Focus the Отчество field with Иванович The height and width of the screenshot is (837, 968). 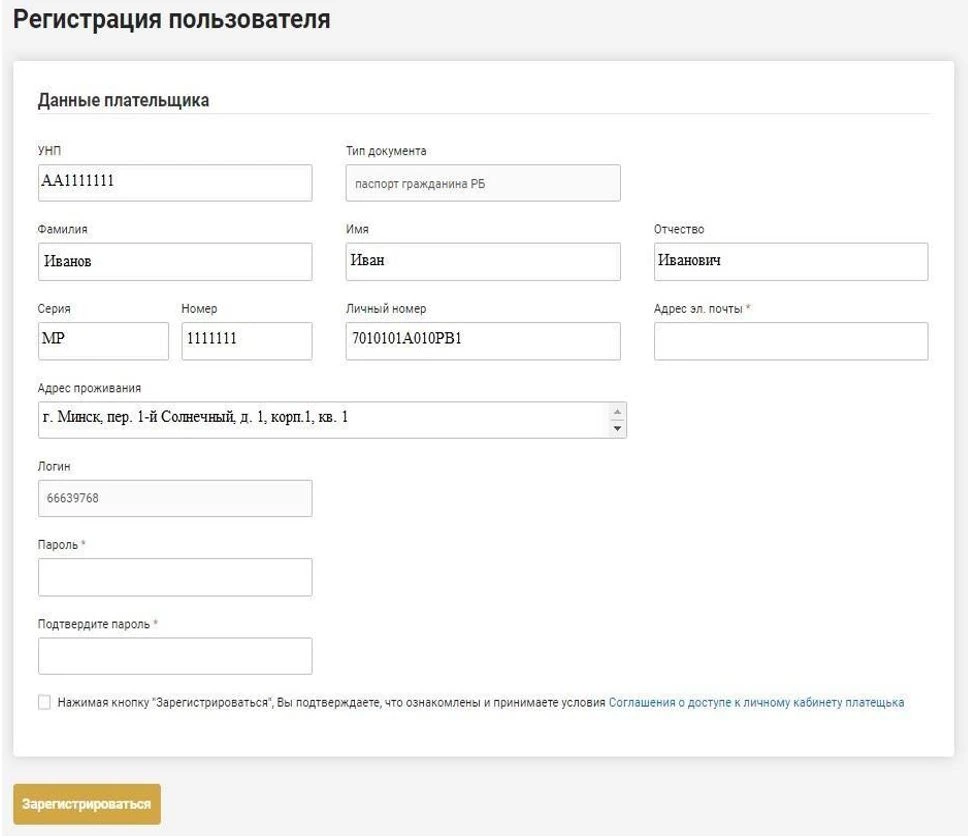(790, 262)
